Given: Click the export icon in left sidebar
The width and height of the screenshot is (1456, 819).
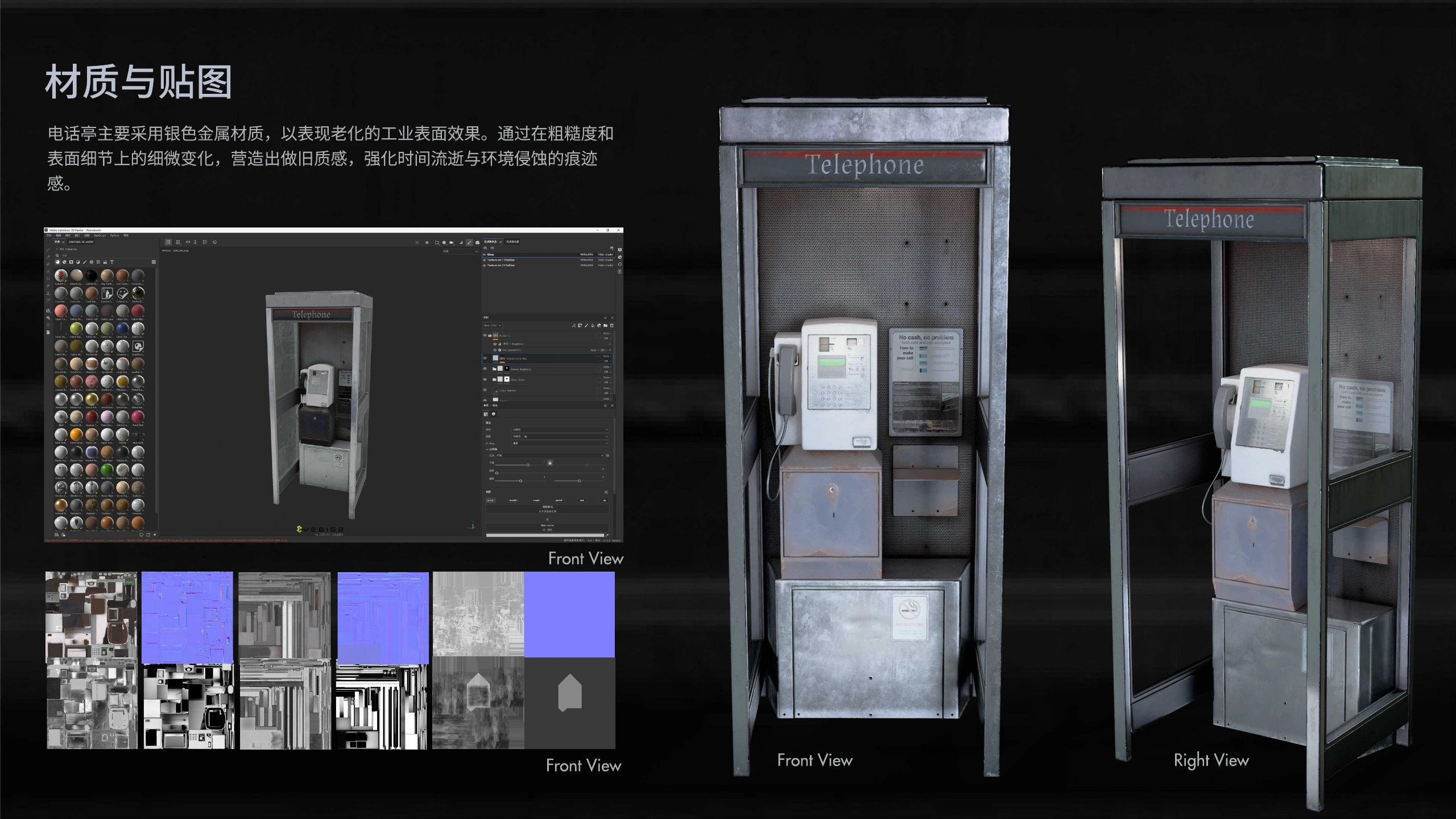Looking at the screenshot, I should 48,311.
